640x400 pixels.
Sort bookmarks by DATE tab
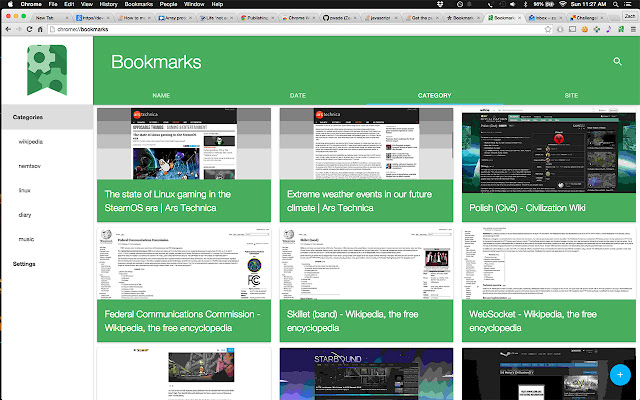[x=298, y=96]
